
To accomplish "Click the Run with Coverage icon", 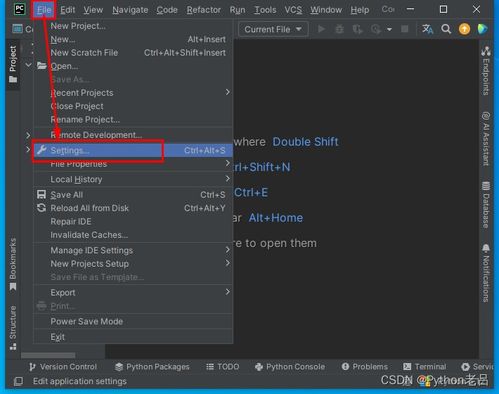I will pyautogui.click(x=357, y=29).
